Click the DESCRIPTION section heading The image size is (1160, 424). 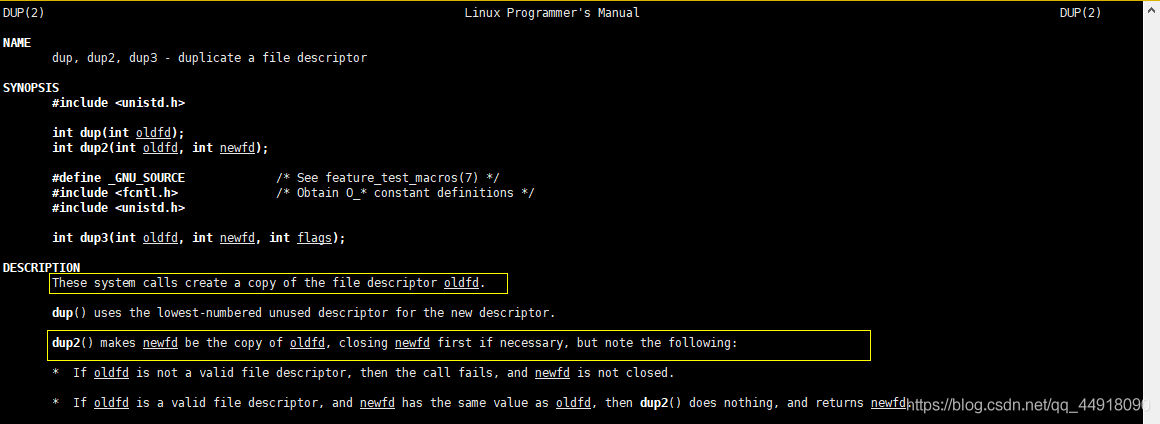tap(41, 267)
